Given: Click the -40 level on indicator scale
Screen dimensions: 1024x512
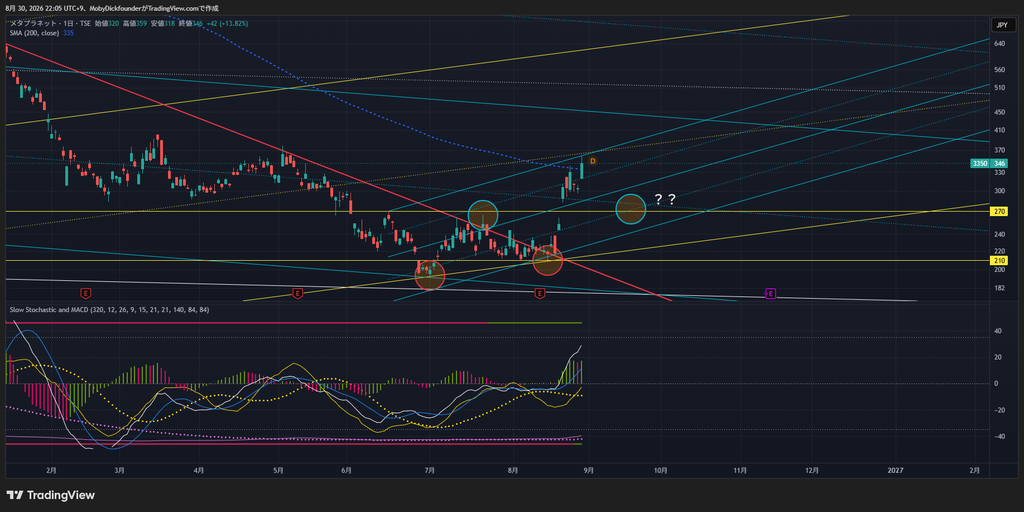Looking at the screenshot, I should 998,437.
